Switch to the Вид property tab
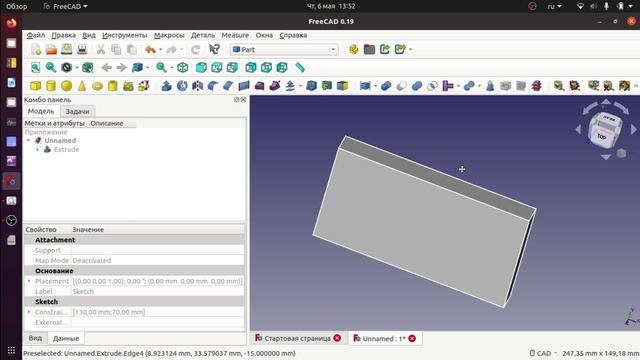This screenshot has height=360, width=640. coord(35,338)
